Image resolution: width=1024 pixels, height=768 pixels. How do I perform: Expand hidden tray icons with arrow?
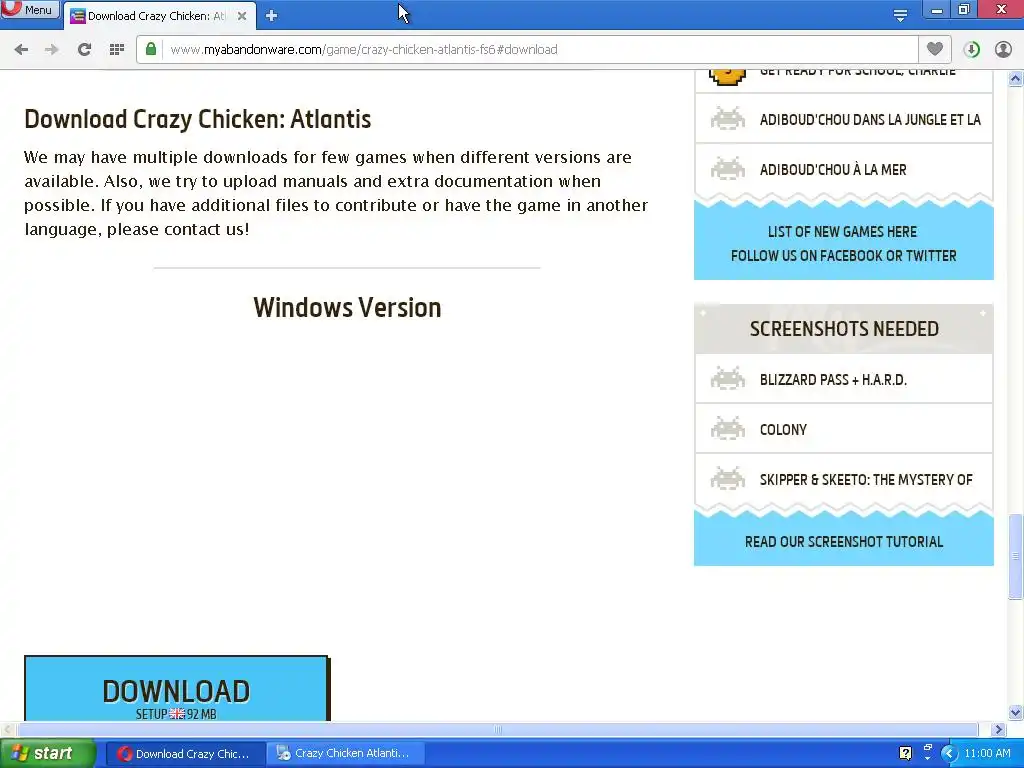coord(949,753)
